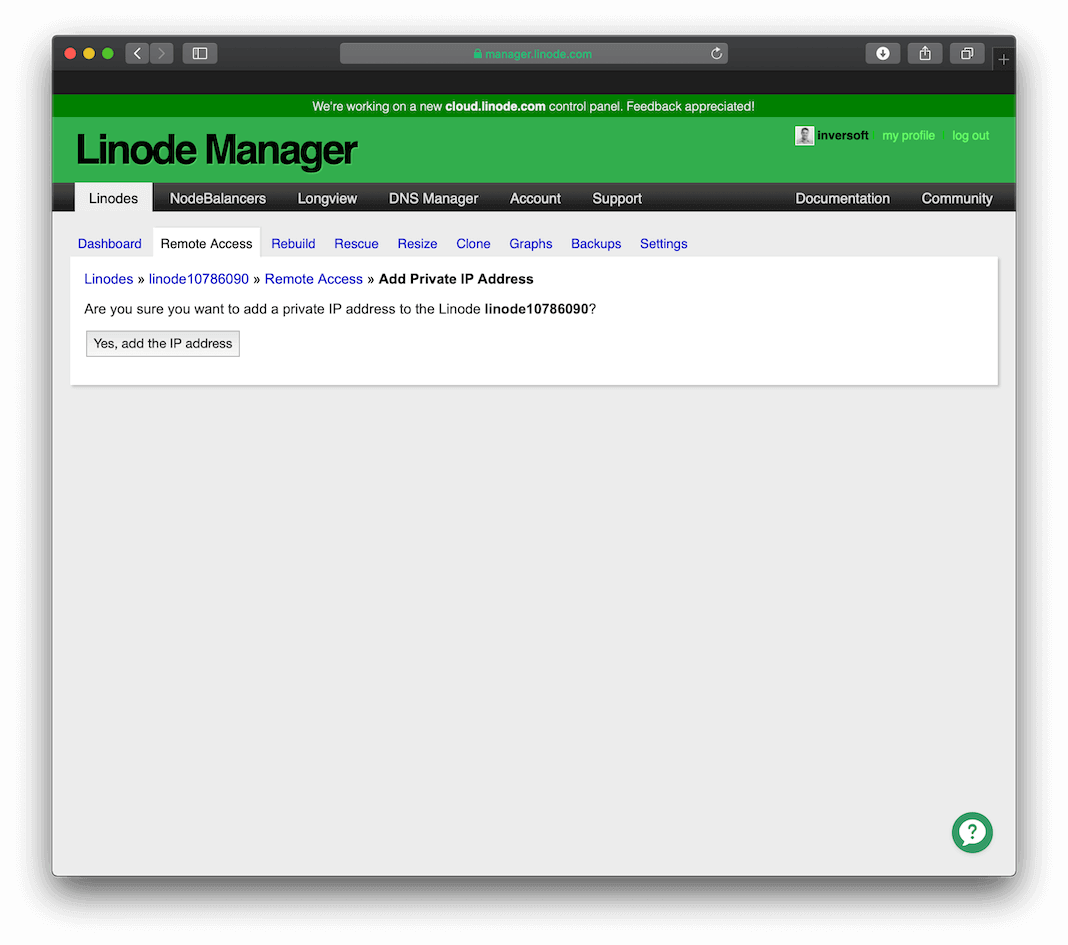
Task: Reload the page with the refresh icon
Action: click(716, 53)
